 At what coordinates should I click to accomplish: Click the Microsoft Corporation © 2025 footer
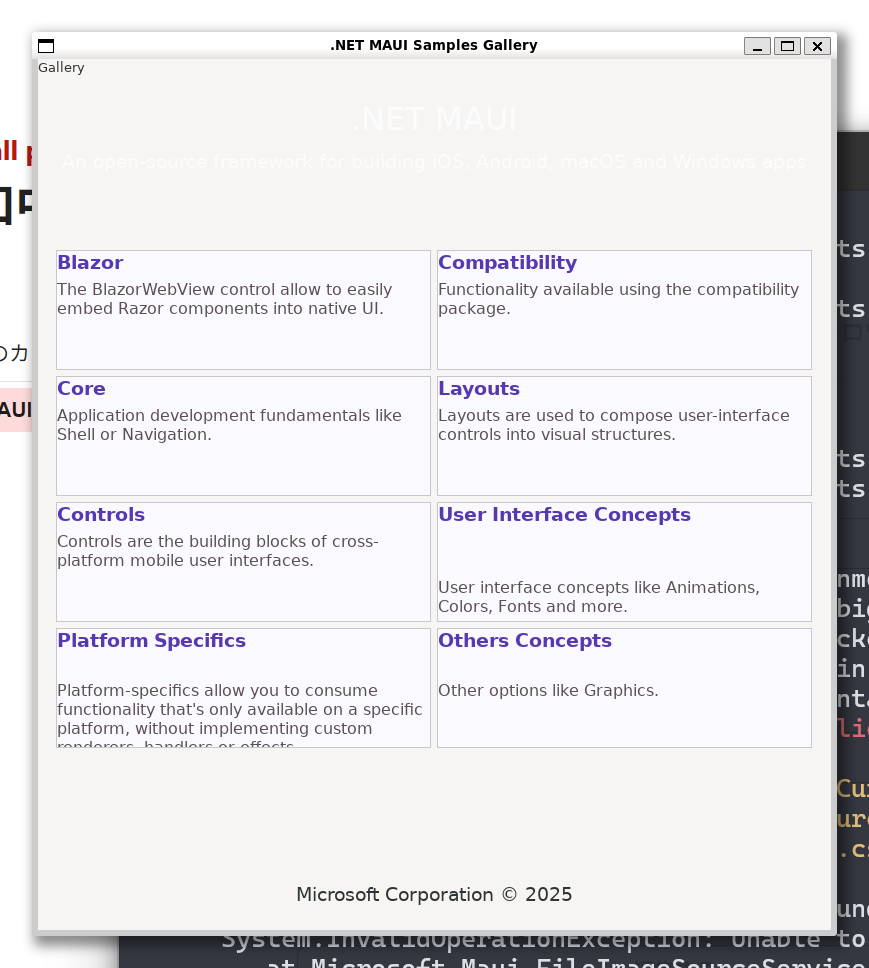[x=434, y=895]
